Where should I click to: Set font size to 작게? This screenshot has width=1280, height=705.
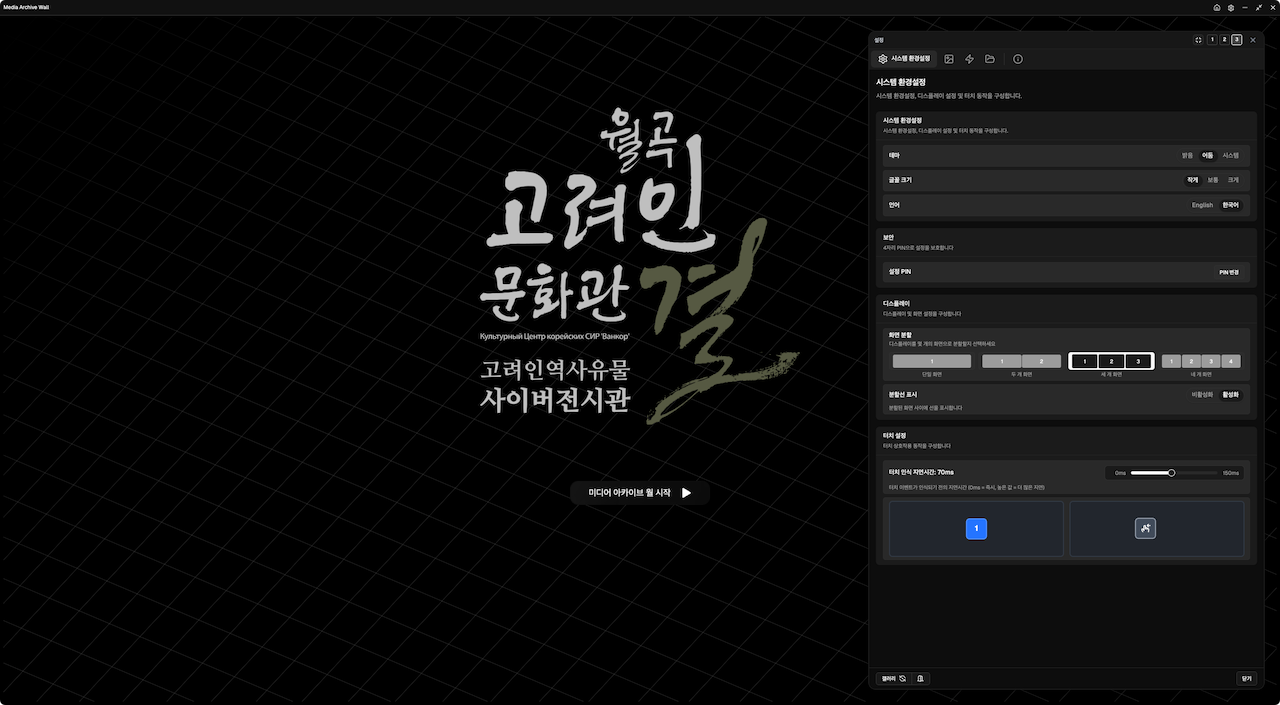click(1192, 180)
